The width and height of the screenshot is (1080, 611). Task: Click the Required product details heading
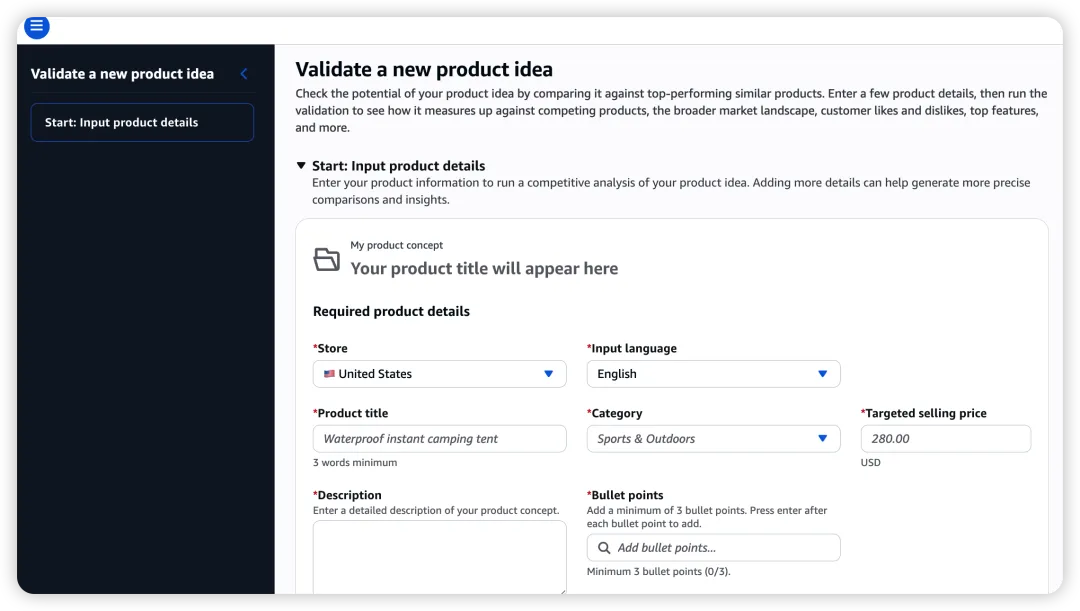pos(391,311)
